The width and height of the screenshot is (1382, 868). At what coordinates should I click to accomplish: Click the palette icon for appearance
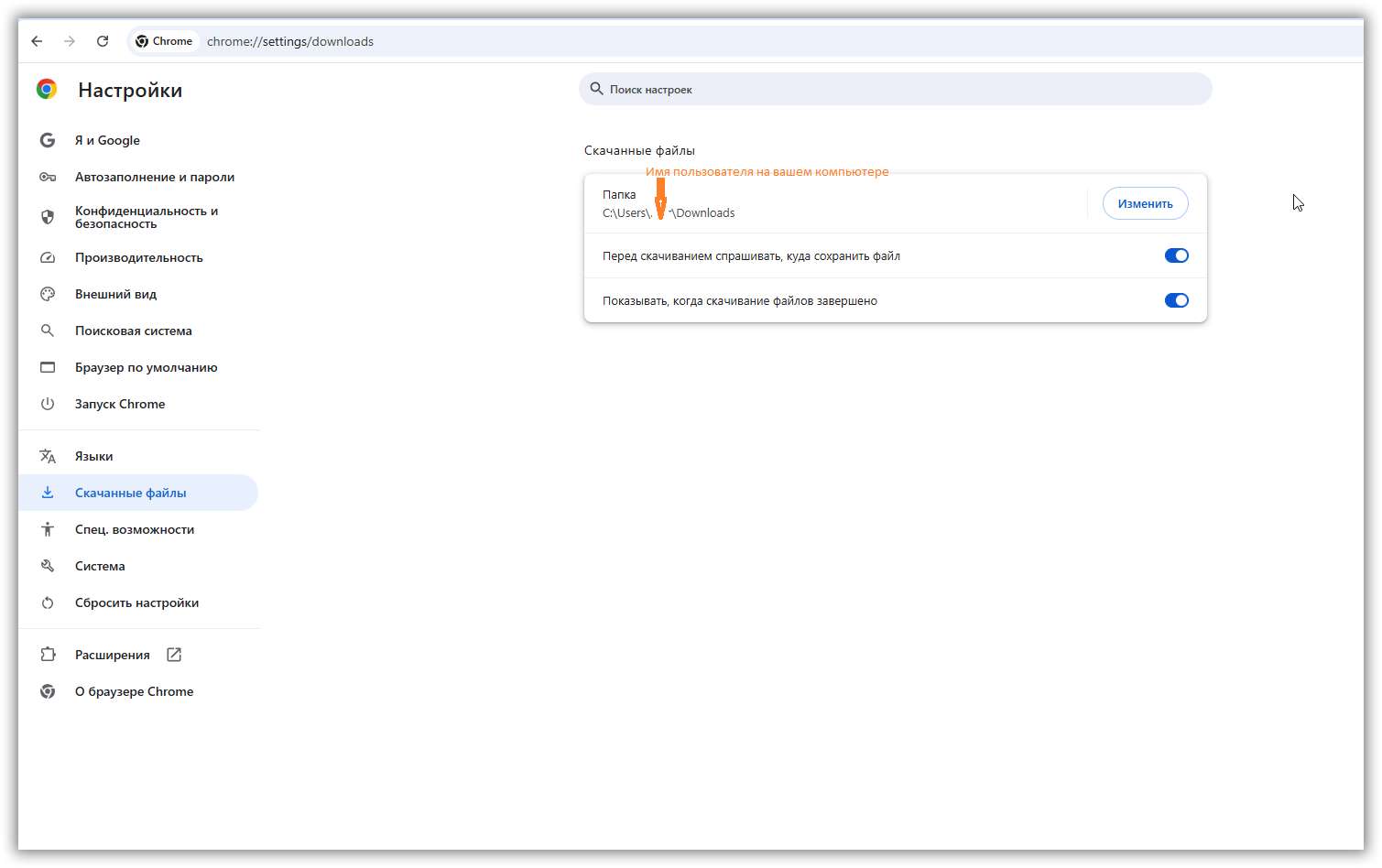click(x=48, y=294)
